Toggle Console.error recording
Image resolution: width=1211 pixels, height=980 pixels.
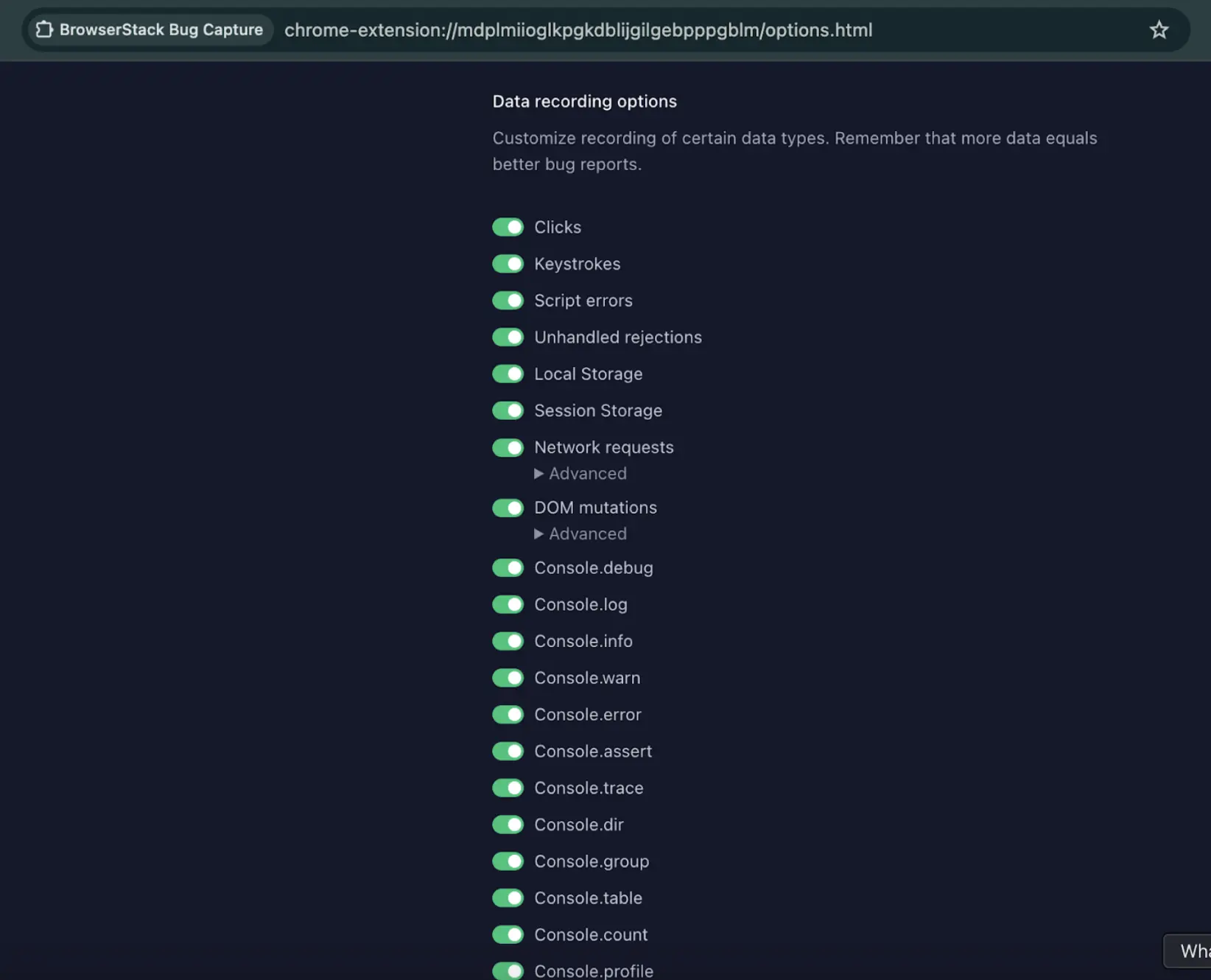click(x=508, y=715)
